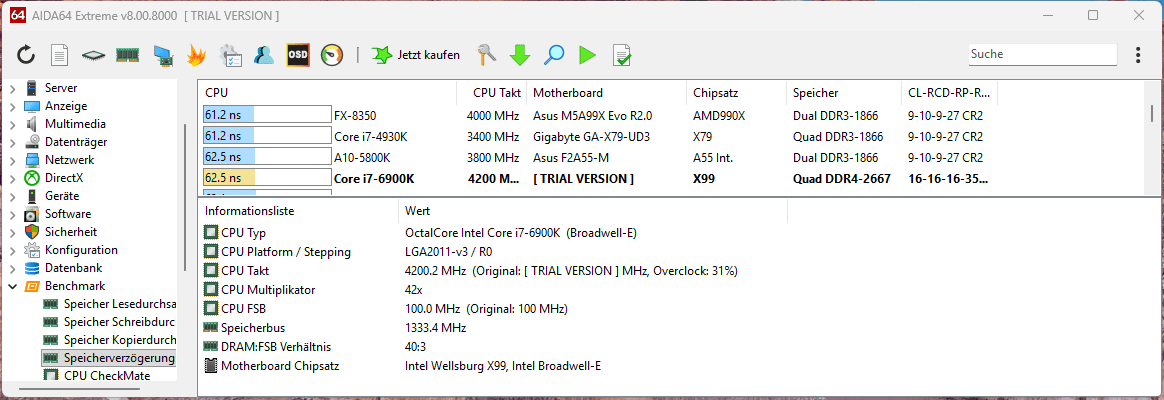Click the results list vertical scrollbar
This screenshot has height=400, width=1164.
(x=1152, y=113)
